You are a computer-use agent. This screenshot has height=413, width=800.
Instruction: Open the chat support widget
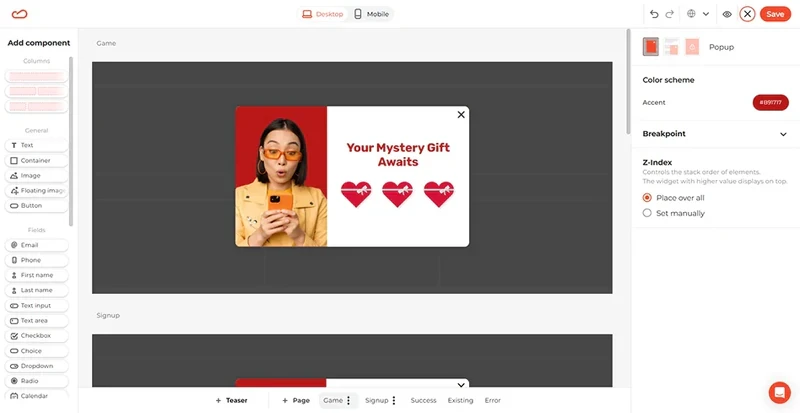(779, 393)
